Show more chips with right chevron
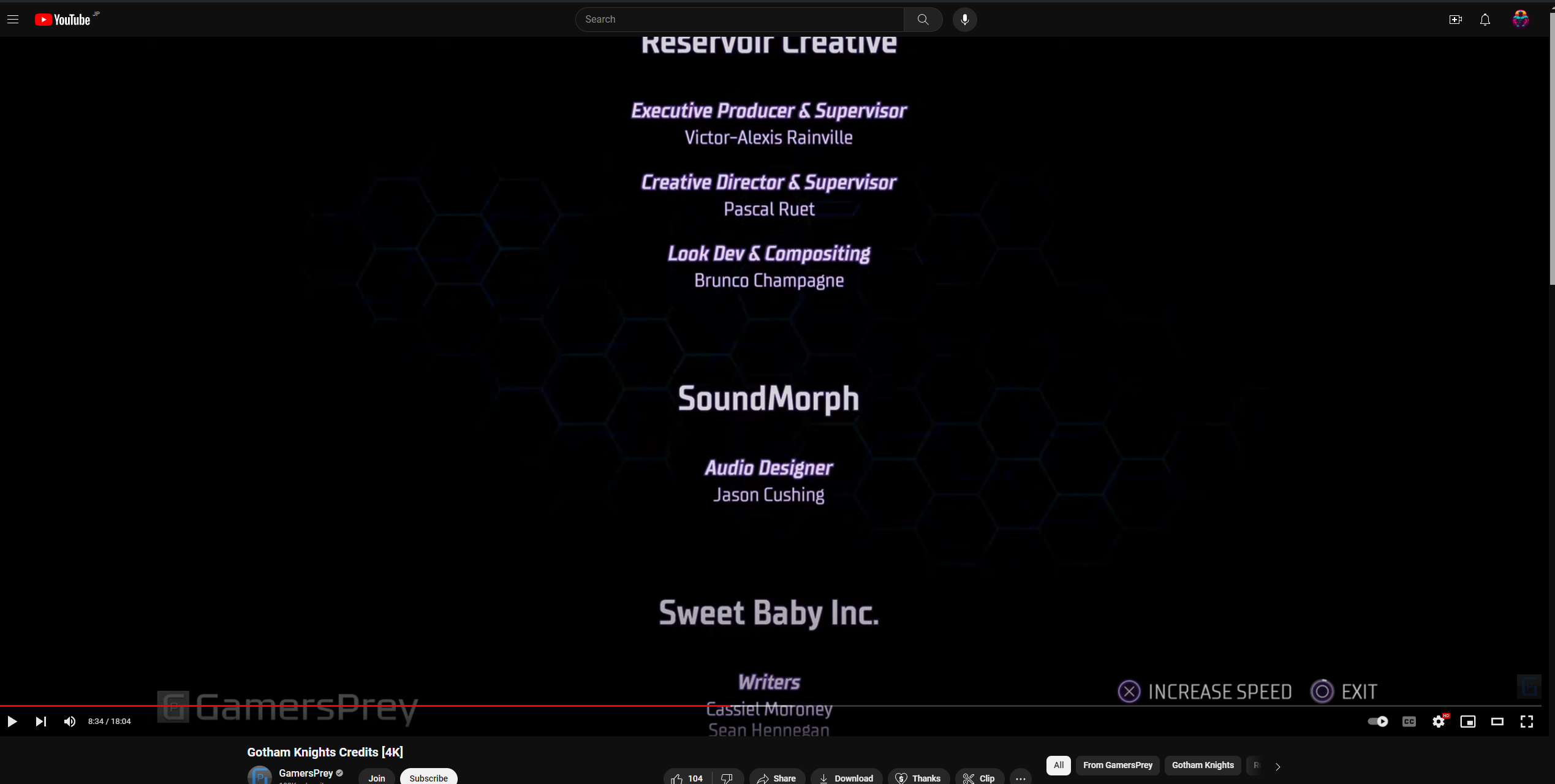Screen dimensions: 1555x784 [x=1277, y=766]
